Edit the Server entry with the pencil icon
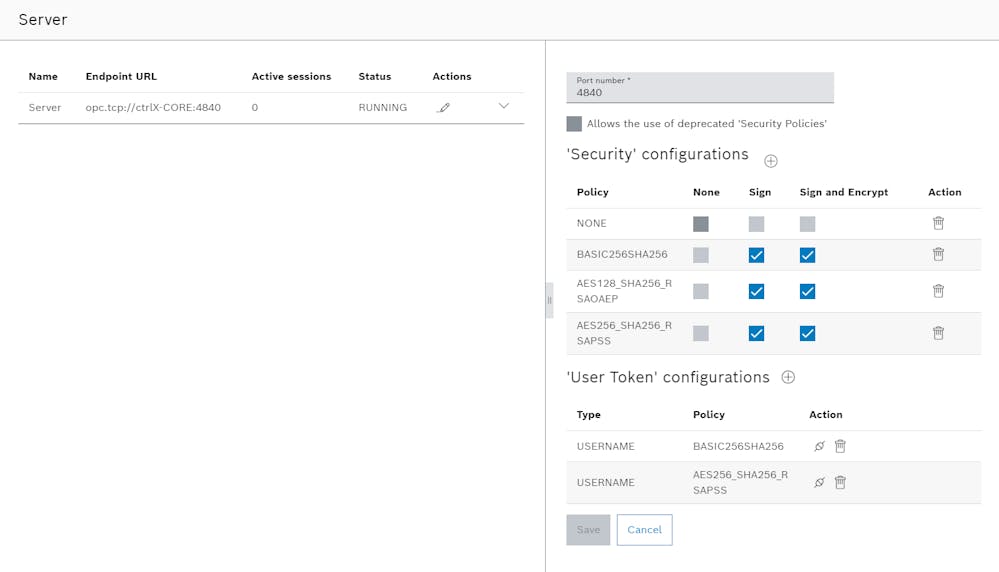 coord(444,108)
